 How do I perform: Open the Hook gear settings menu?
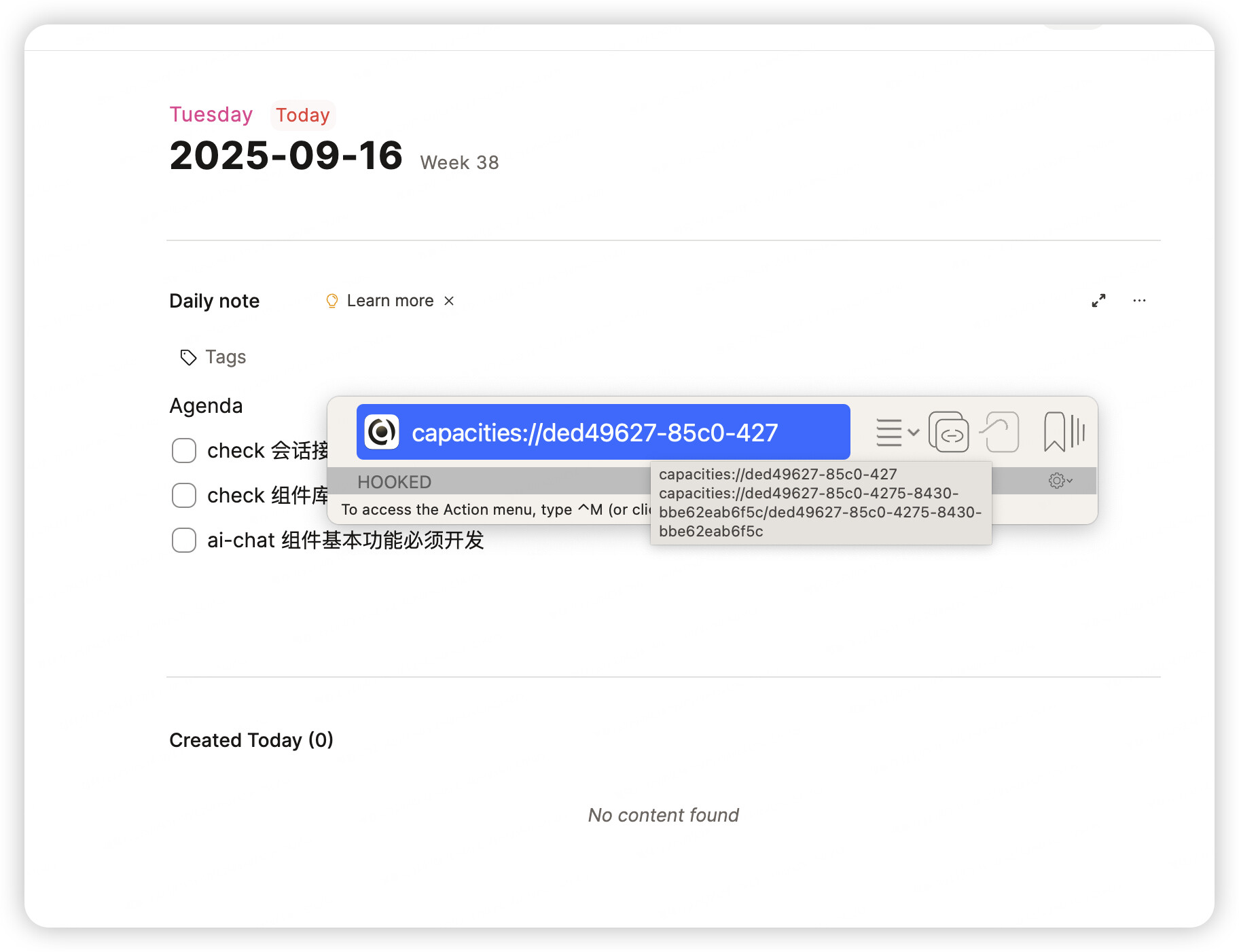tap(1059, 481)
